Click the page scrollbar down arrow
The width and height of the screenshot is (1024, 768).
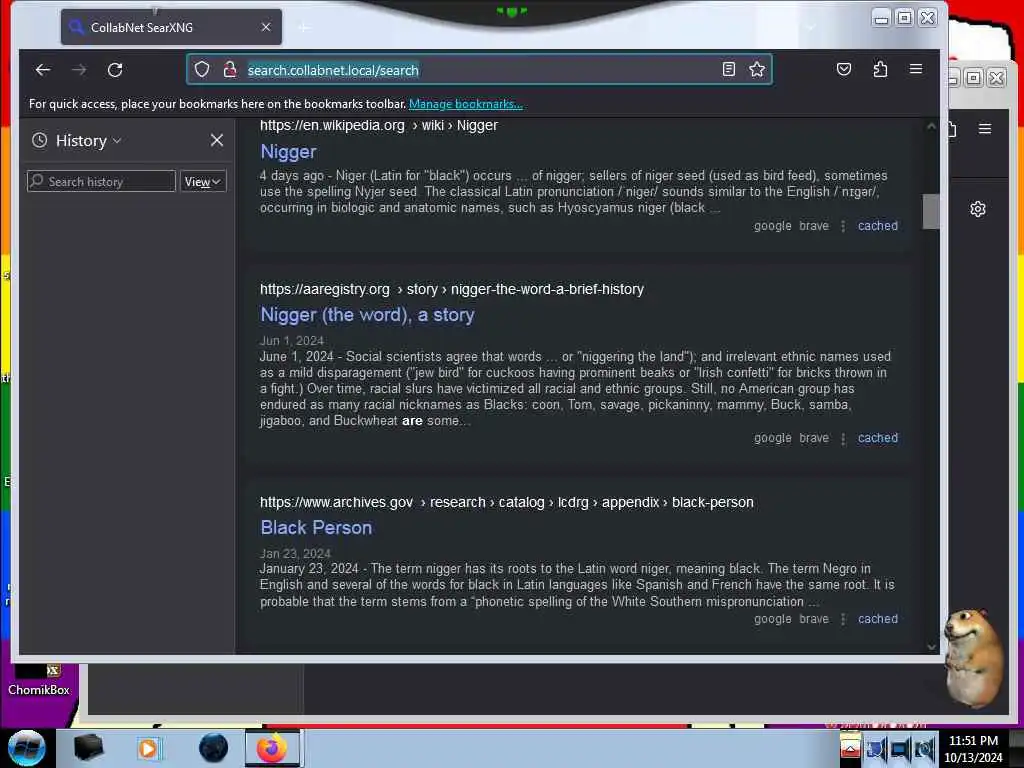pyautogui.click(x=931, y=647)
